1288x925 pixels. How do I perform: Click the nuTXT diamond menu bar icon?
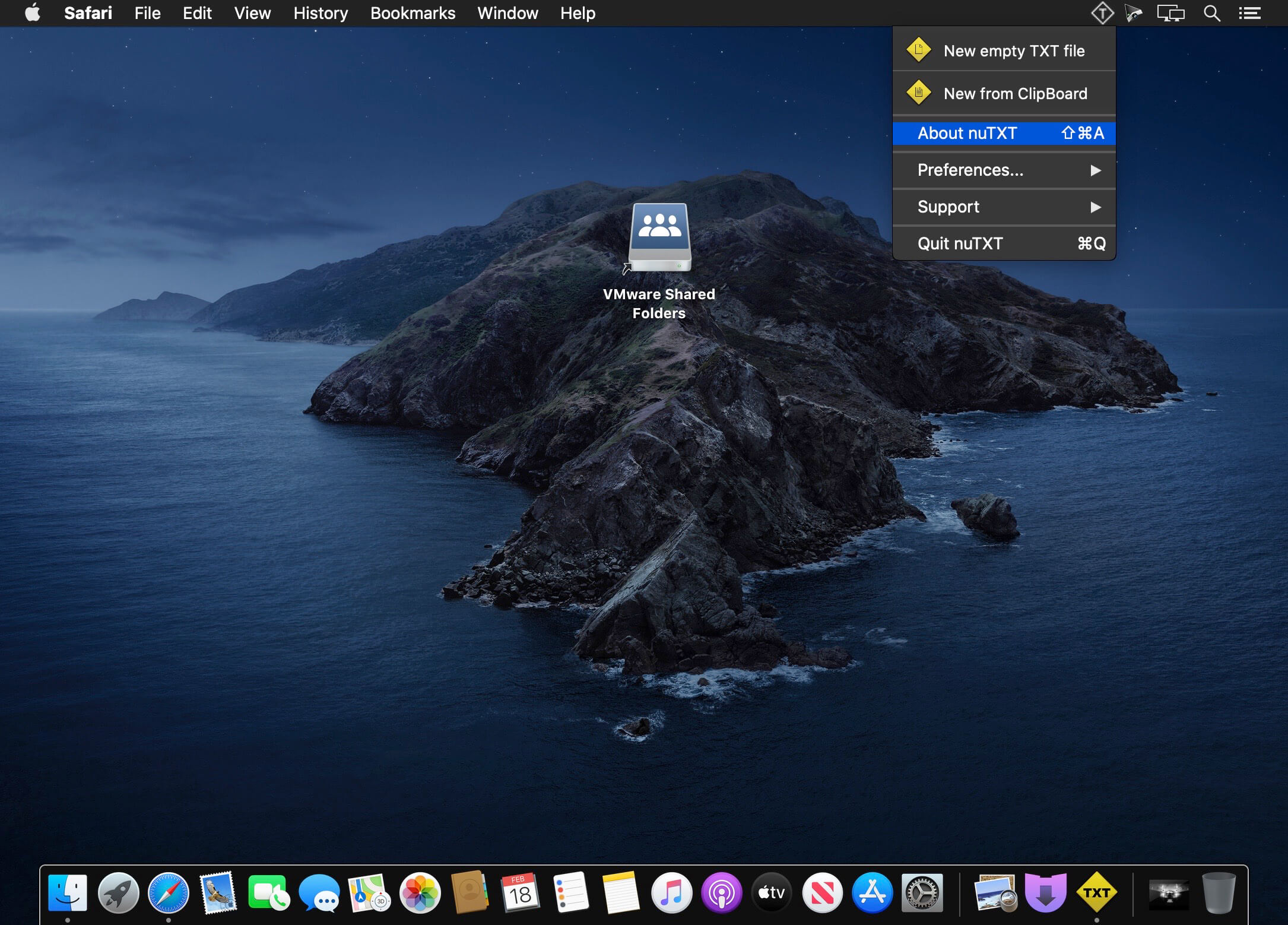click(x=1102, y=13)
